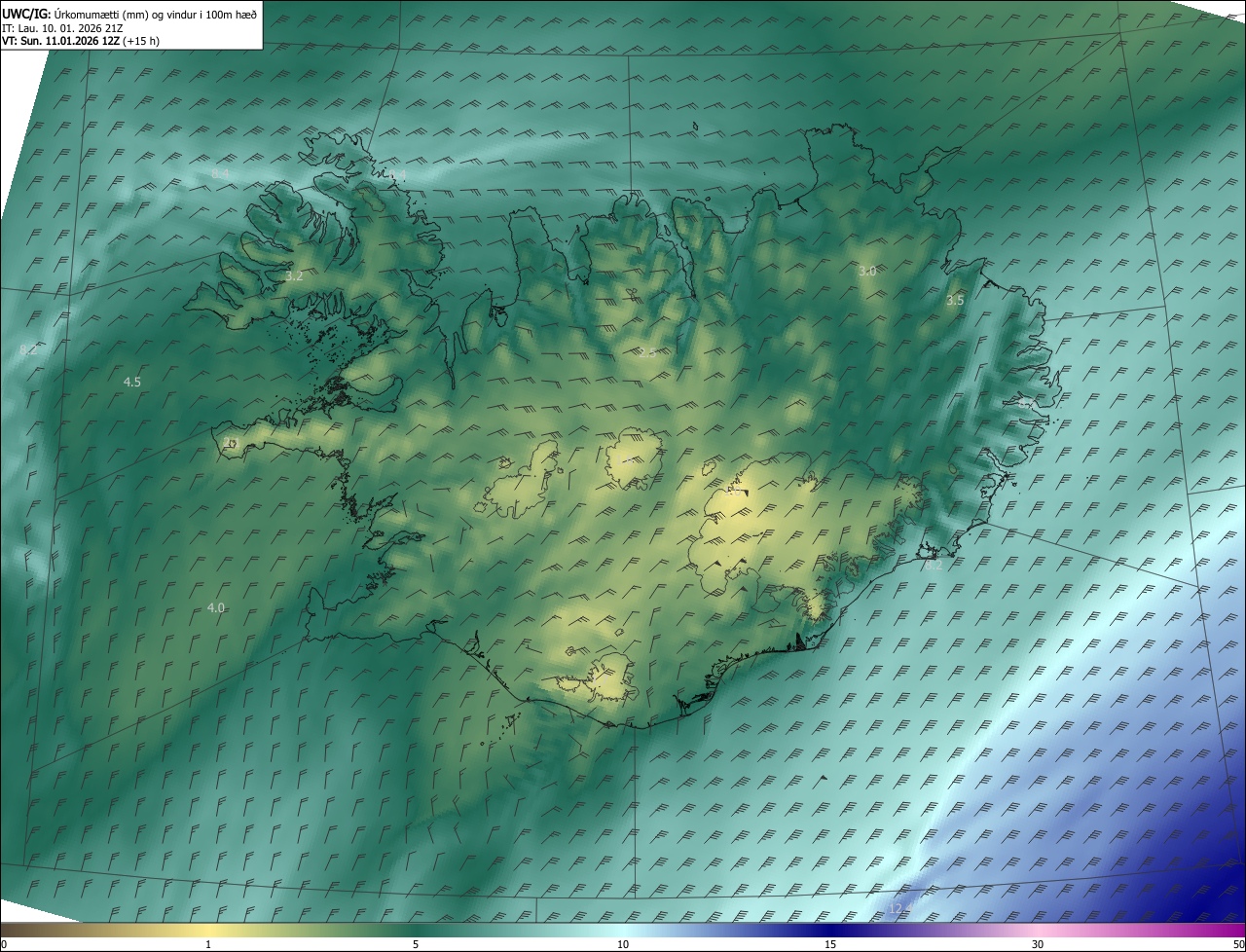This screenshot has height=952, width=1246.
Task: Click the 4.4 value label on the map
Action: point(397,175)
